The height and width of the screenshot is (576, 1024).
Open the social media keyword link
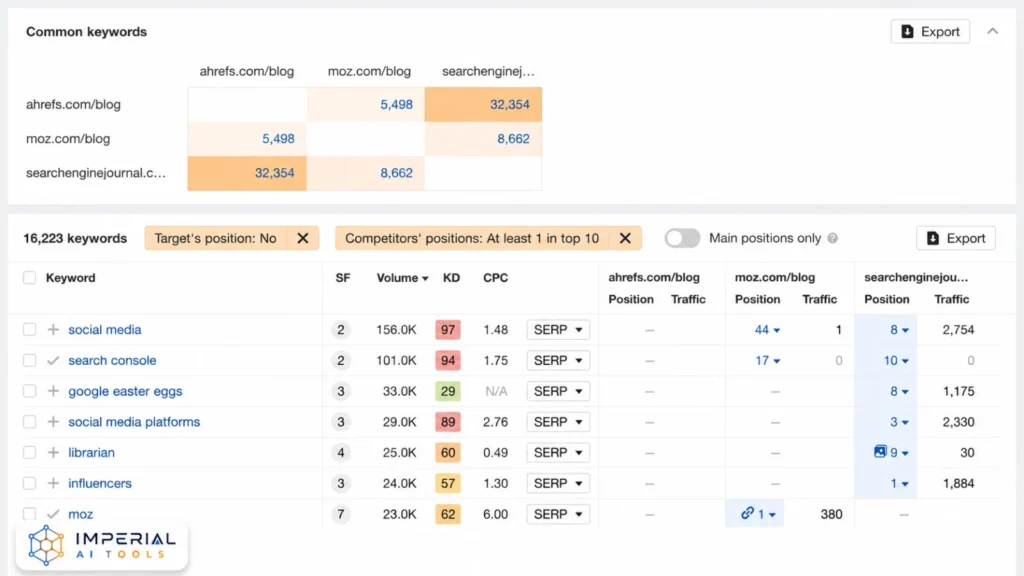pos(104,330)
